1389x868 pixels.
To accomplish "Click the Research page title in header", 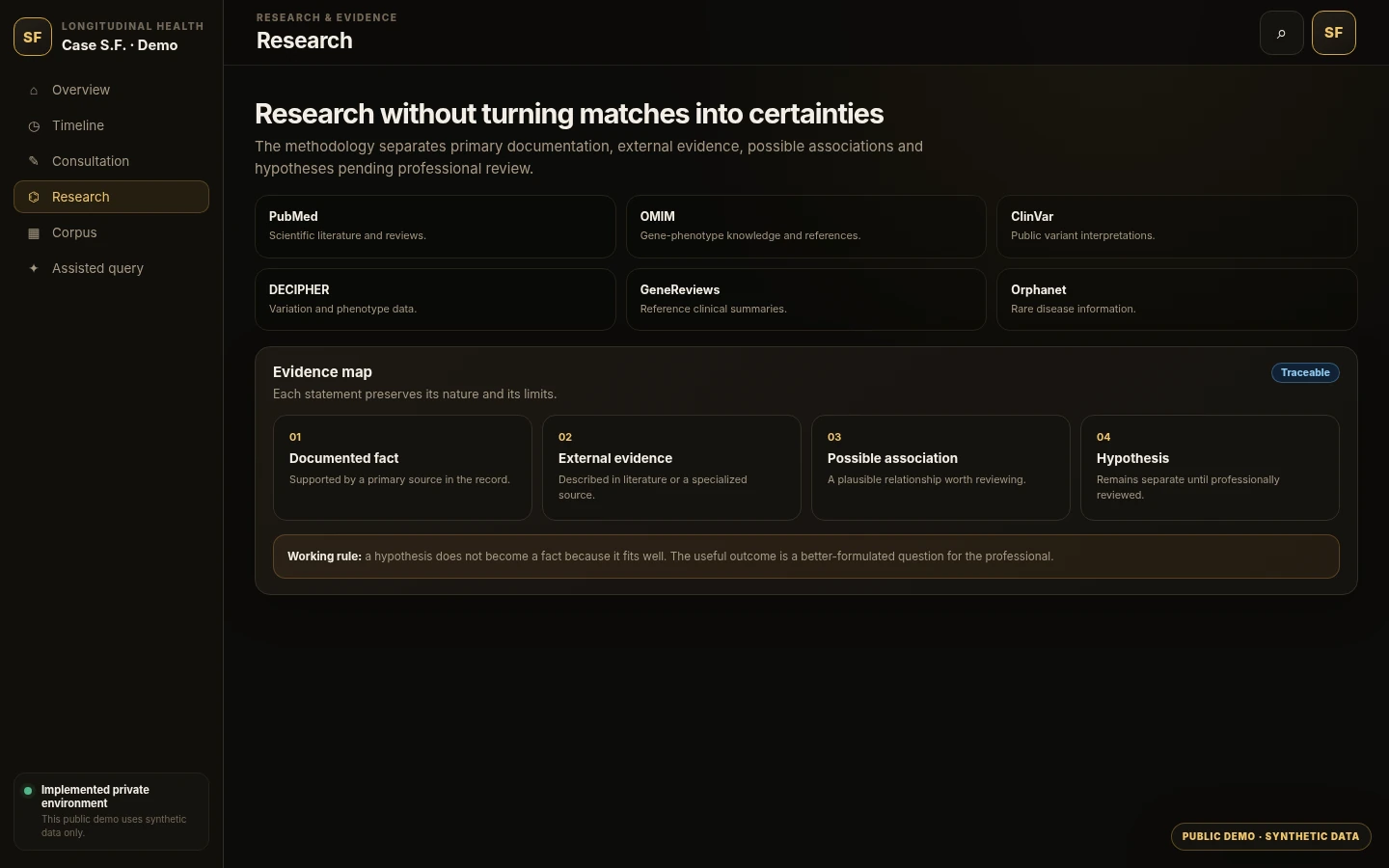I will click(x=305, y=41).
